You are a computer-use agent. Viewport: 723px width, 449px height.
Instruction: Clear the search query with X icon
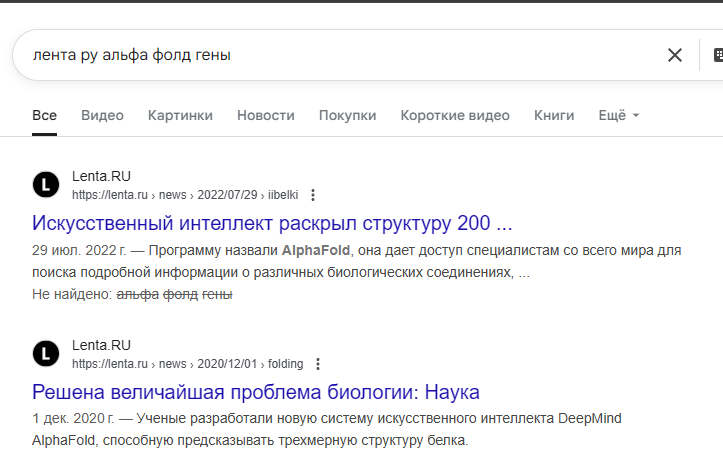[675, 55]
